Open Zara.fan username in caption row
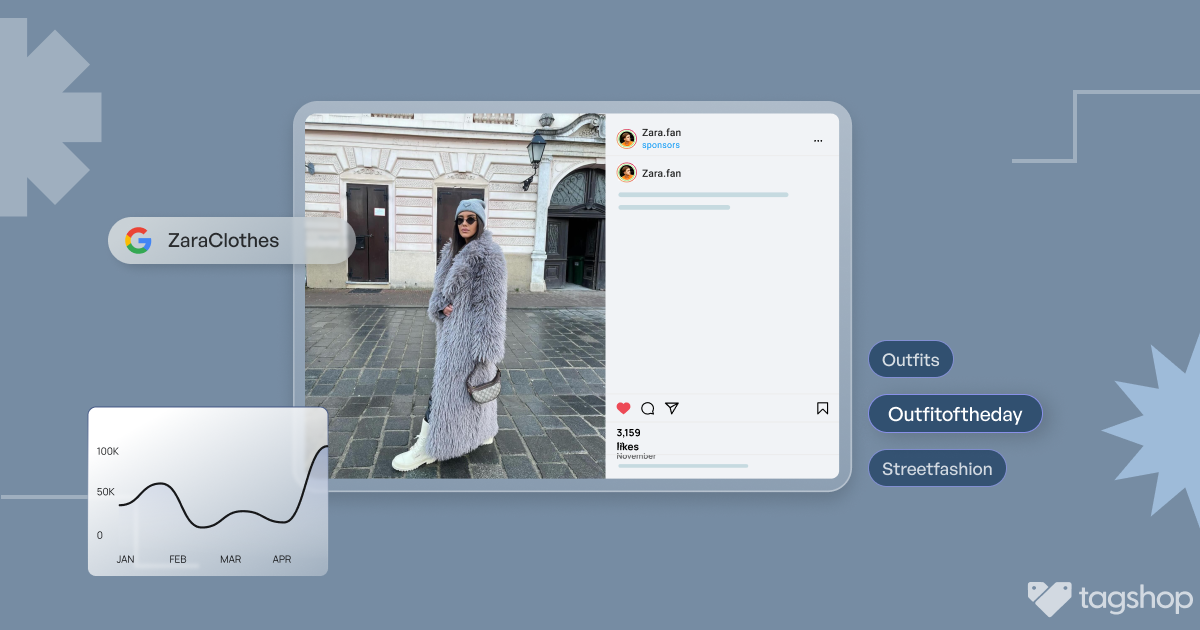The width and height of the screenshot is (1200, 630). point(661,173)
